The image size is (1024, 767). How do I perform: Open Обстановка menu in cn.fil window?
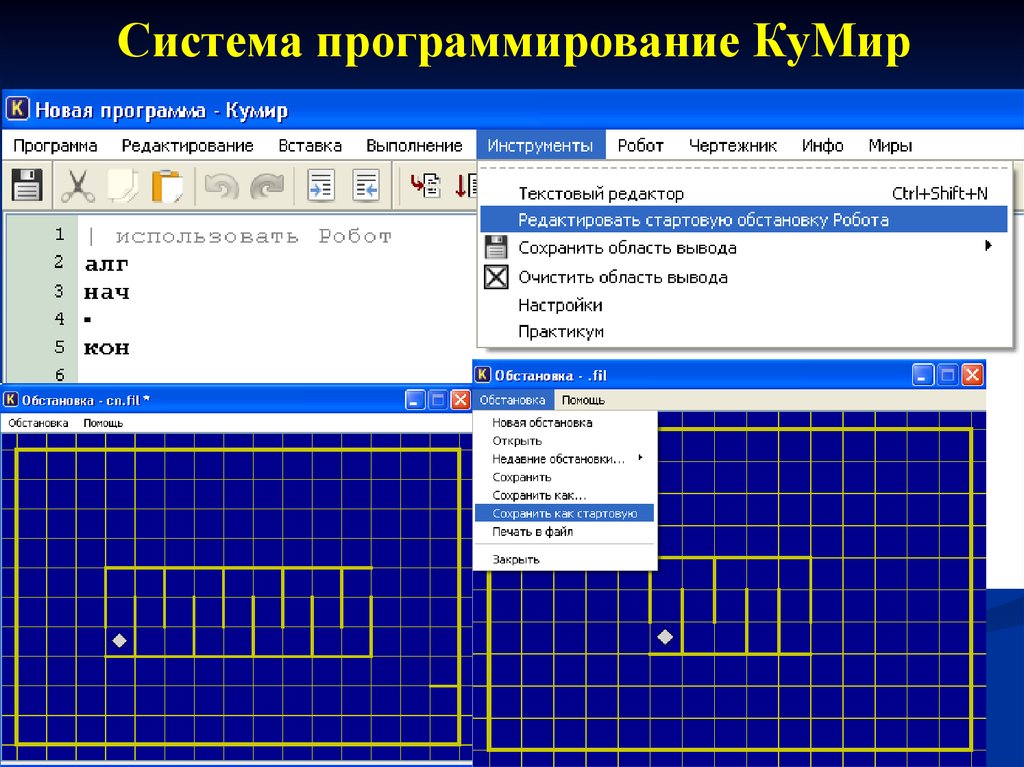[x=38, y=423]
